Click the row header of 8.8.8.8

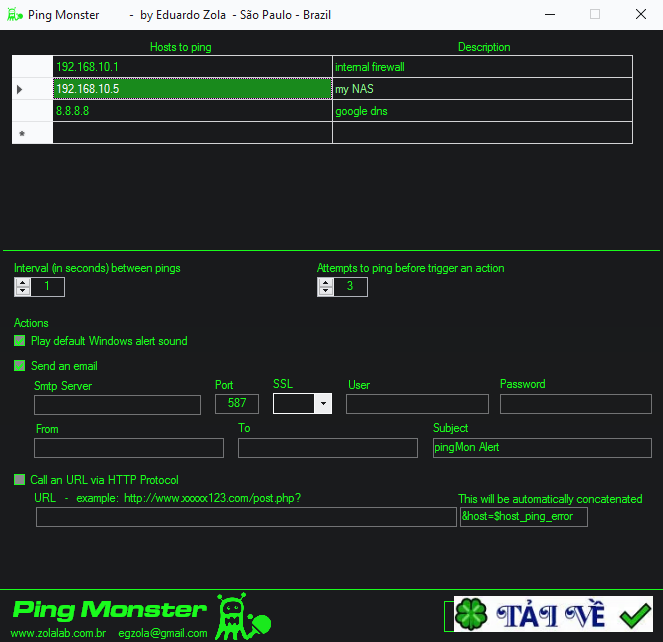tap(33, 111)
